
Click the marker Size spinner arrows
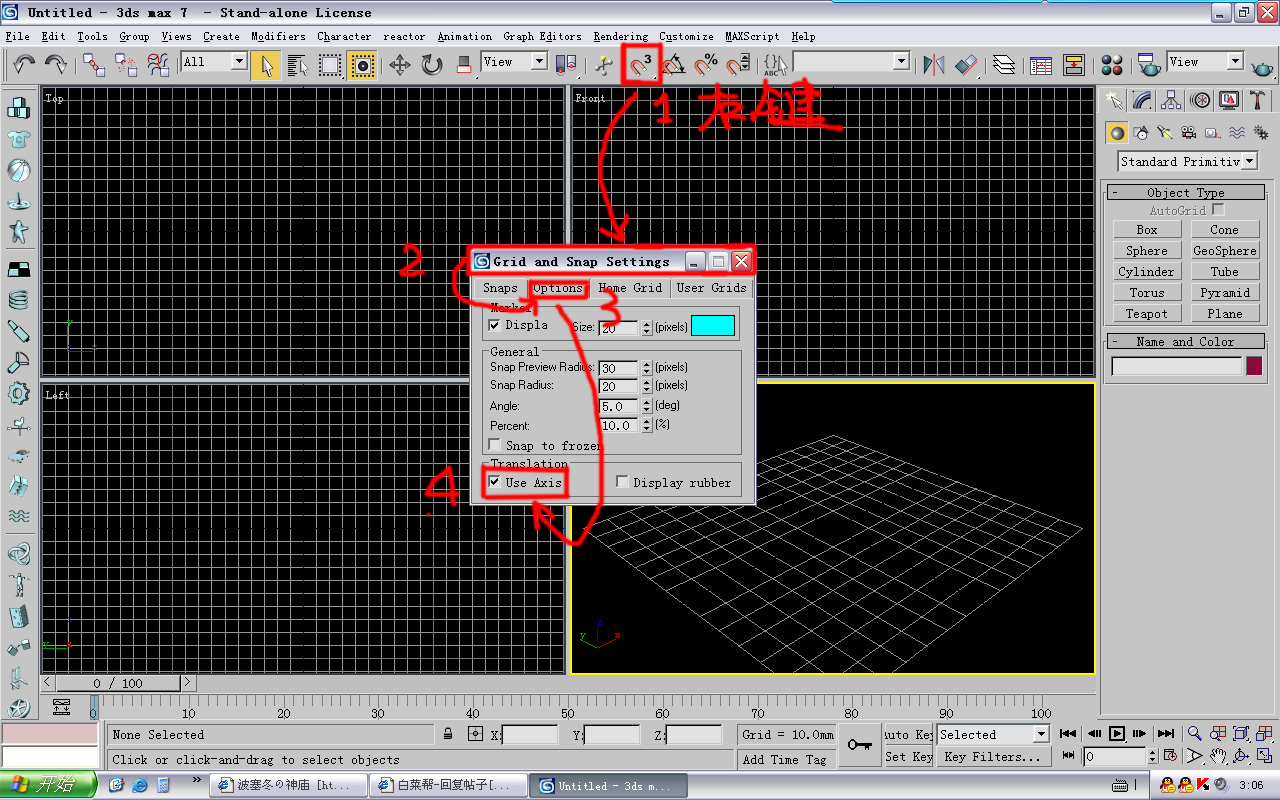(646, 327)
